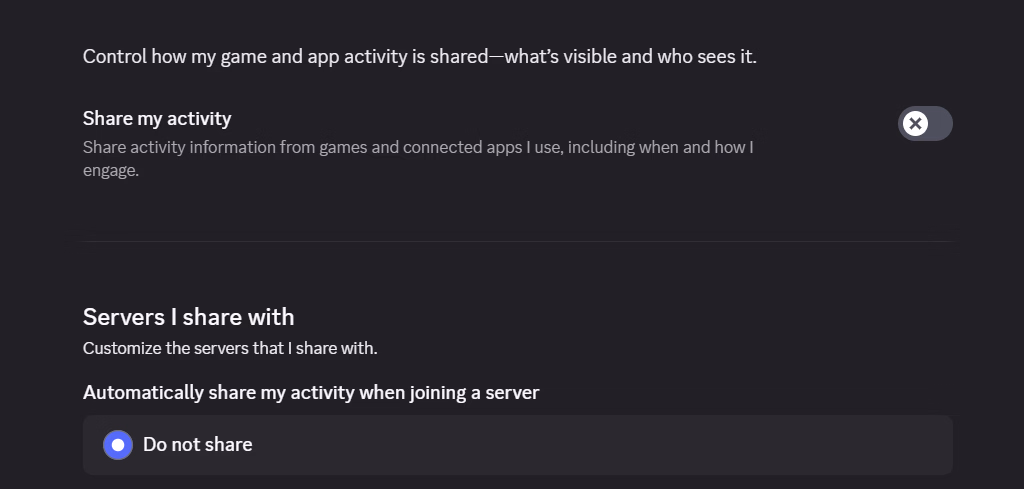This screenshot has height=489, width=1024.
Task: Click the X knob icon on the activity switch
Action: tap(915, 123)
